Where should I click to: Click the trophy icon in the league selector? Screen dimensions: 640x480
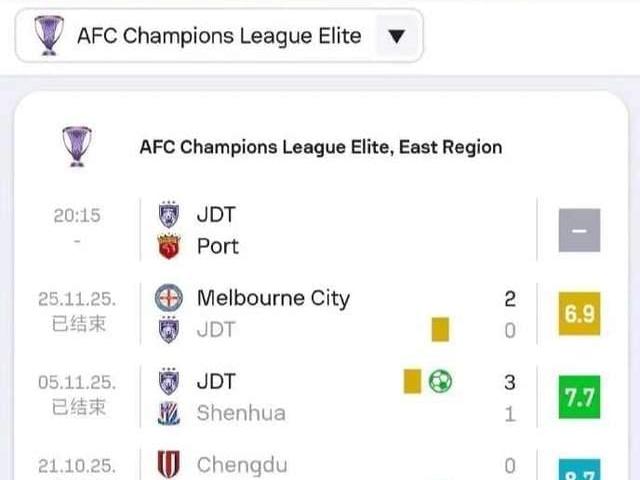tap(48, 36)
